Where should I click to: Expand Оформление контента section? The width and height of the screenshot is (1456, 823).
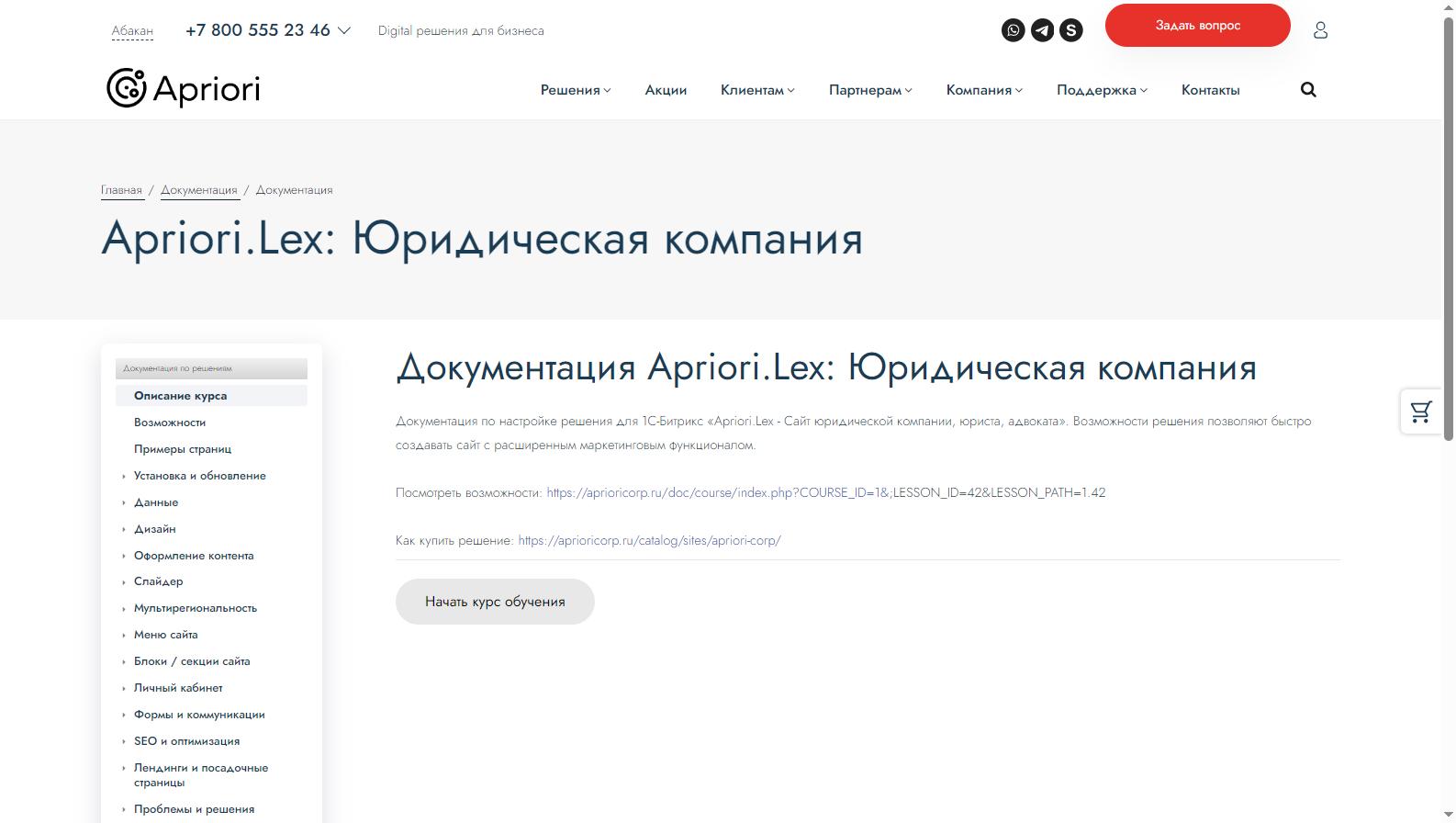194,556
